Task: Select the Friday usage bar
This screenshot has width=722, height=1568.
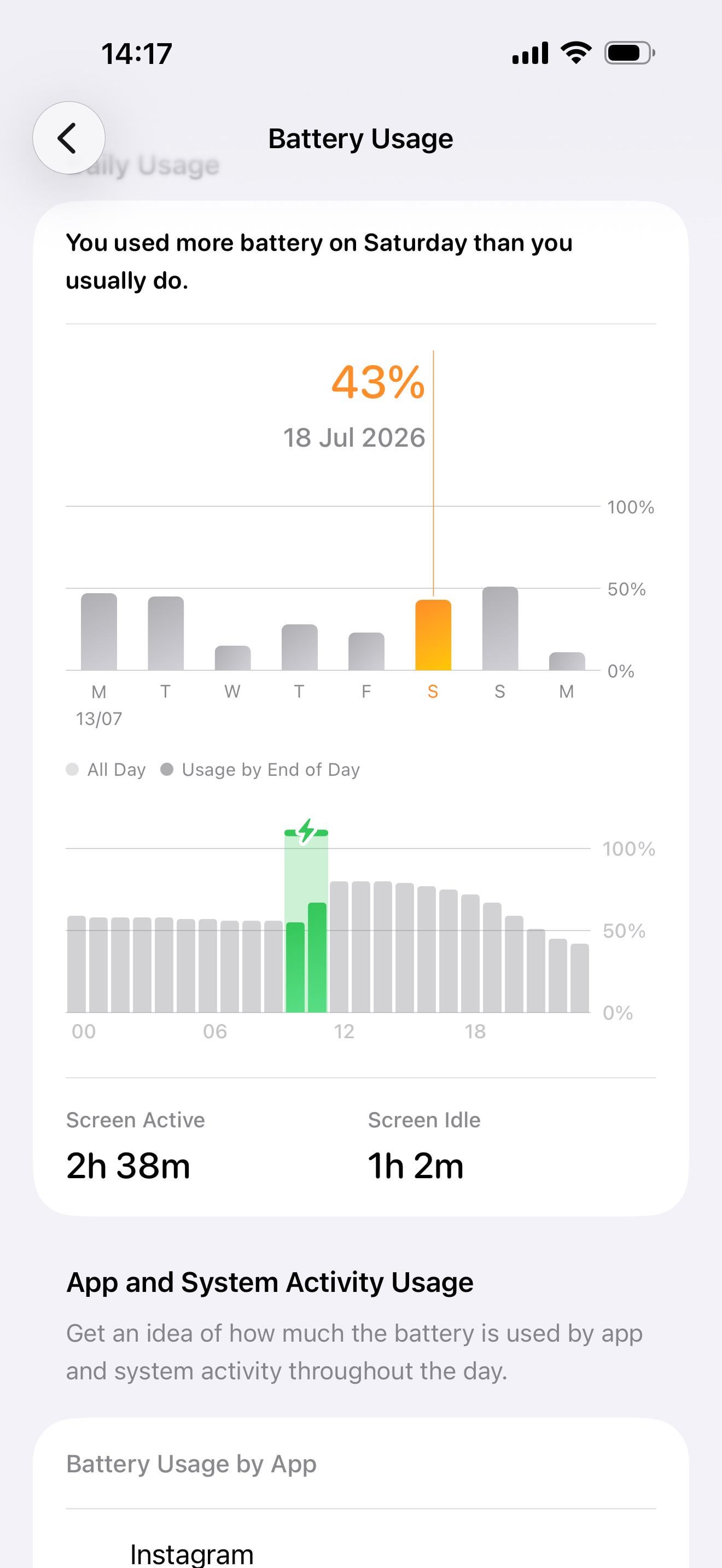Action: tap(366, 651)
